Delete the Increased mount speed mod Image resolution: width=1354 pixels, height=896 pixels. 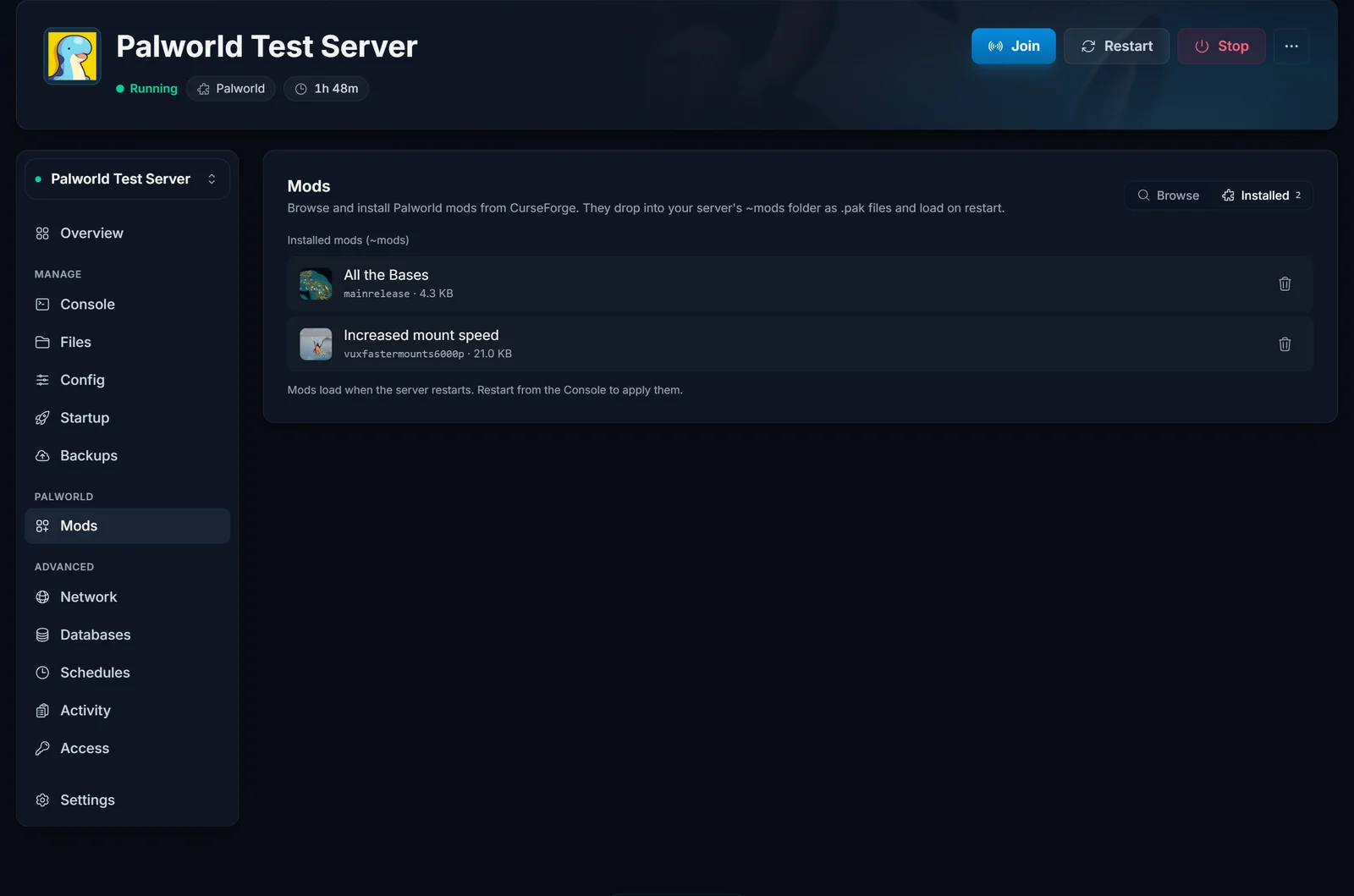click(1285, 344)
